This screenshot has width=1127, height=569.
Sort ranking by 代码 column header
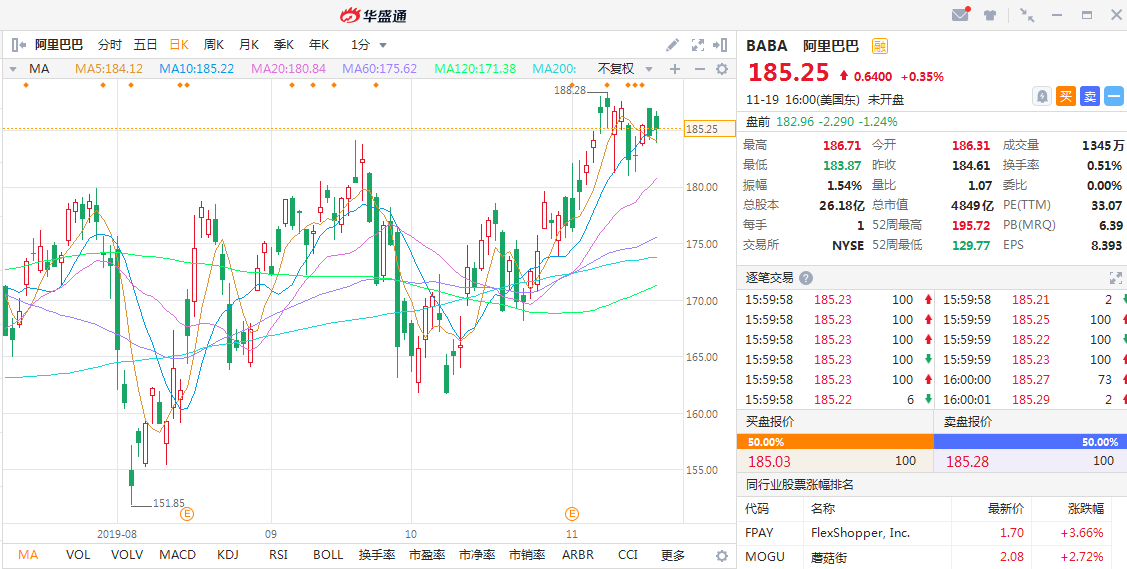757,509
